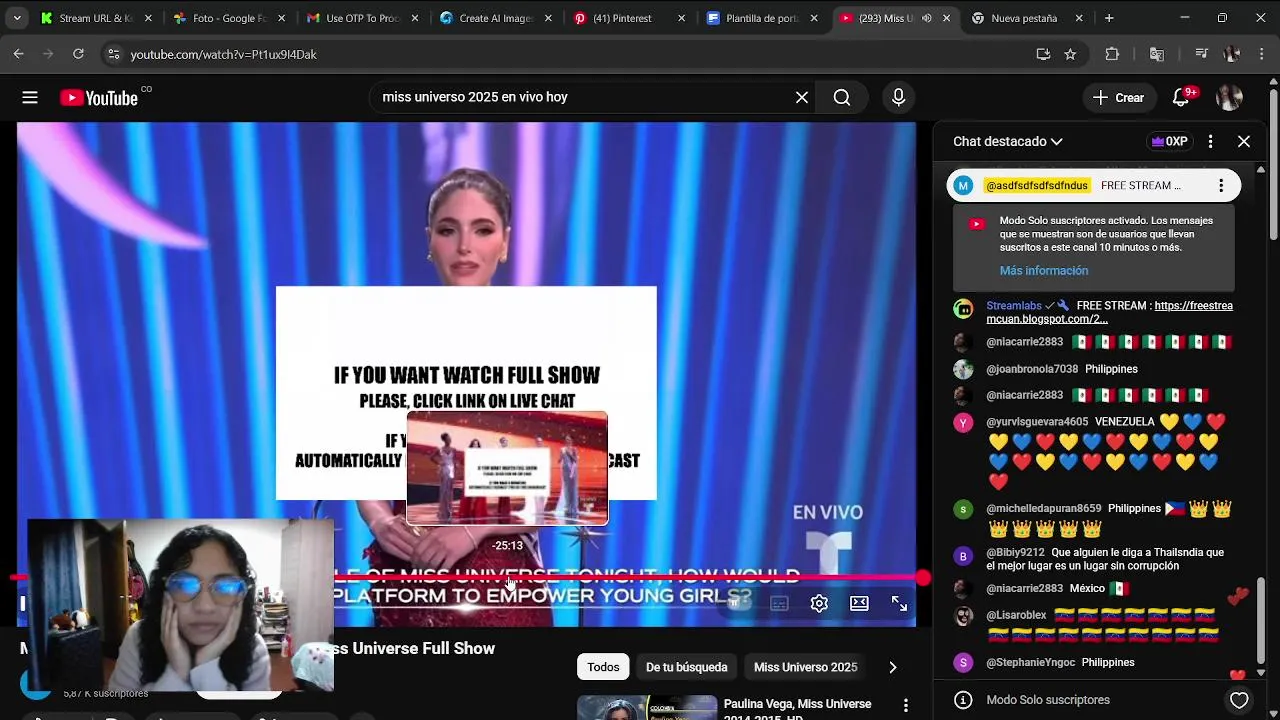This screenshot has height=720, width=1280.
Task: Open the Chrome extensions puzzle icon
Action: 1112,54
